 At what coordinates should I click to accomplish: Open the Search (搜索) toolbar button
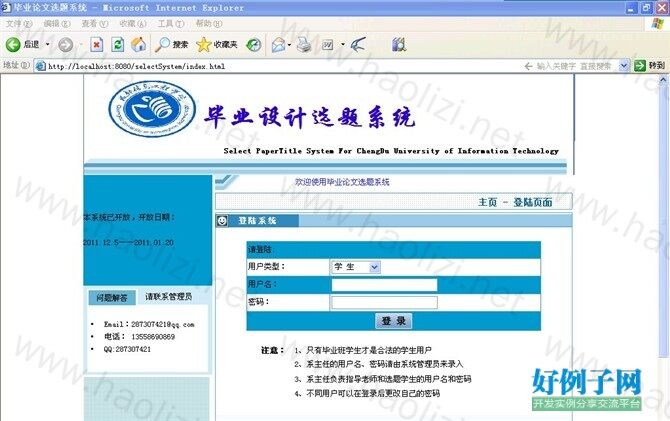point(171,45)
